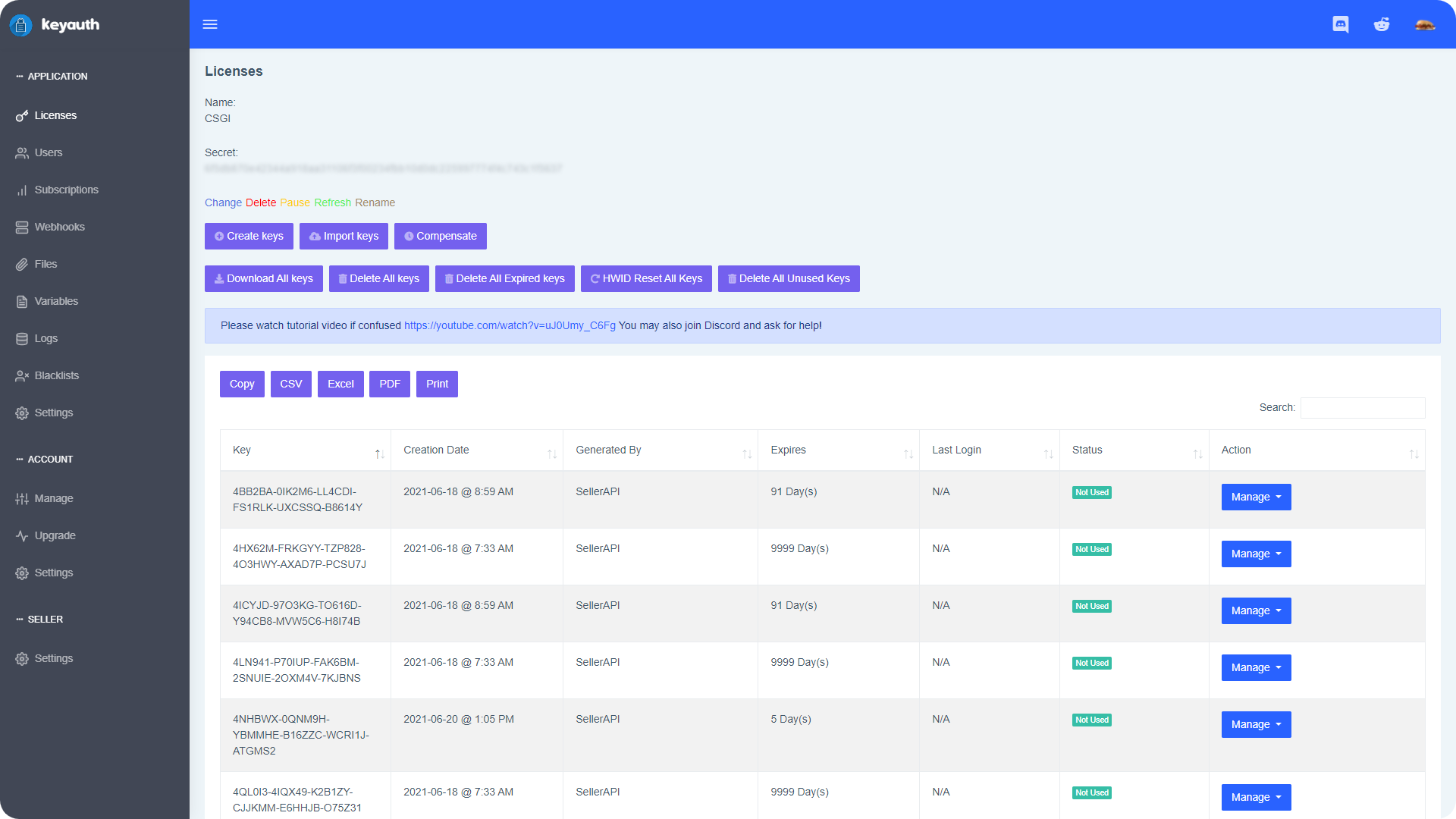Click inside the Search field

[1362, 408]
